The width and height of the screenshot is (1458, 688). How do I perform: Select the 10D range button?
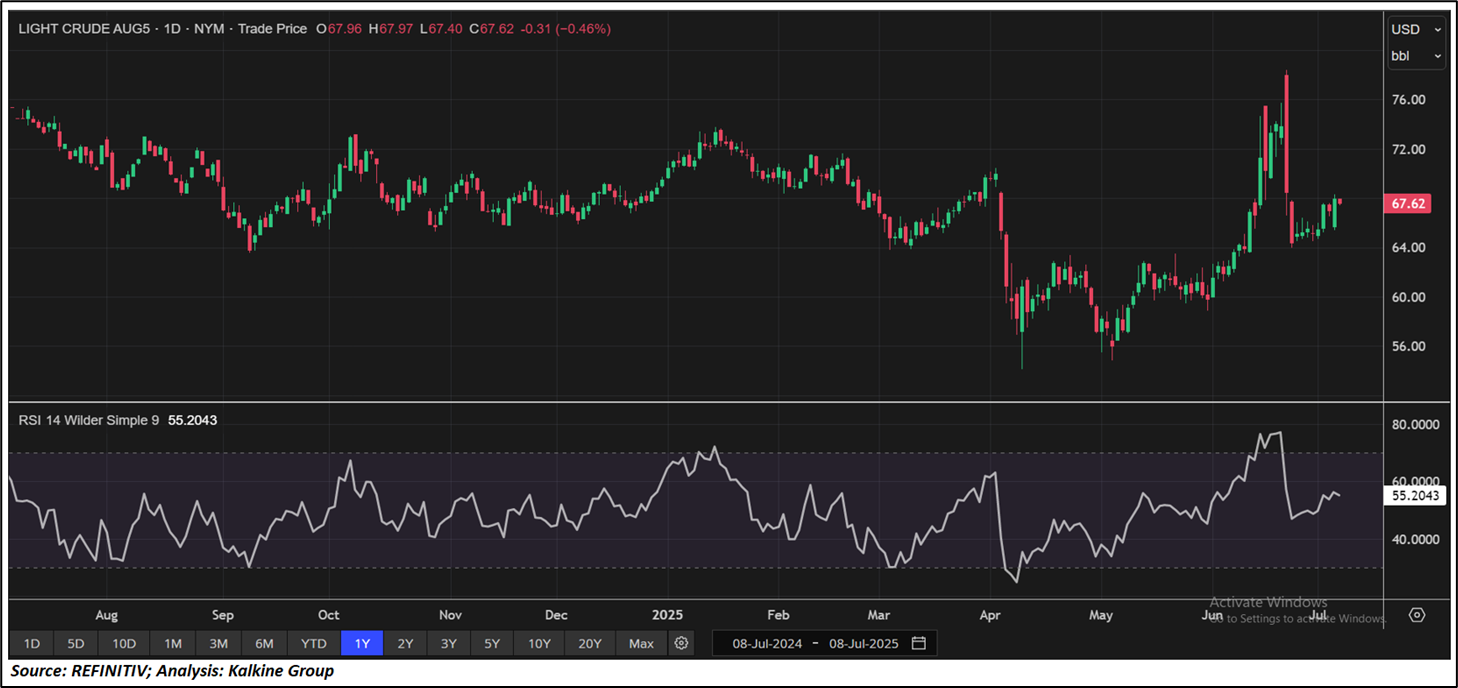124,643
